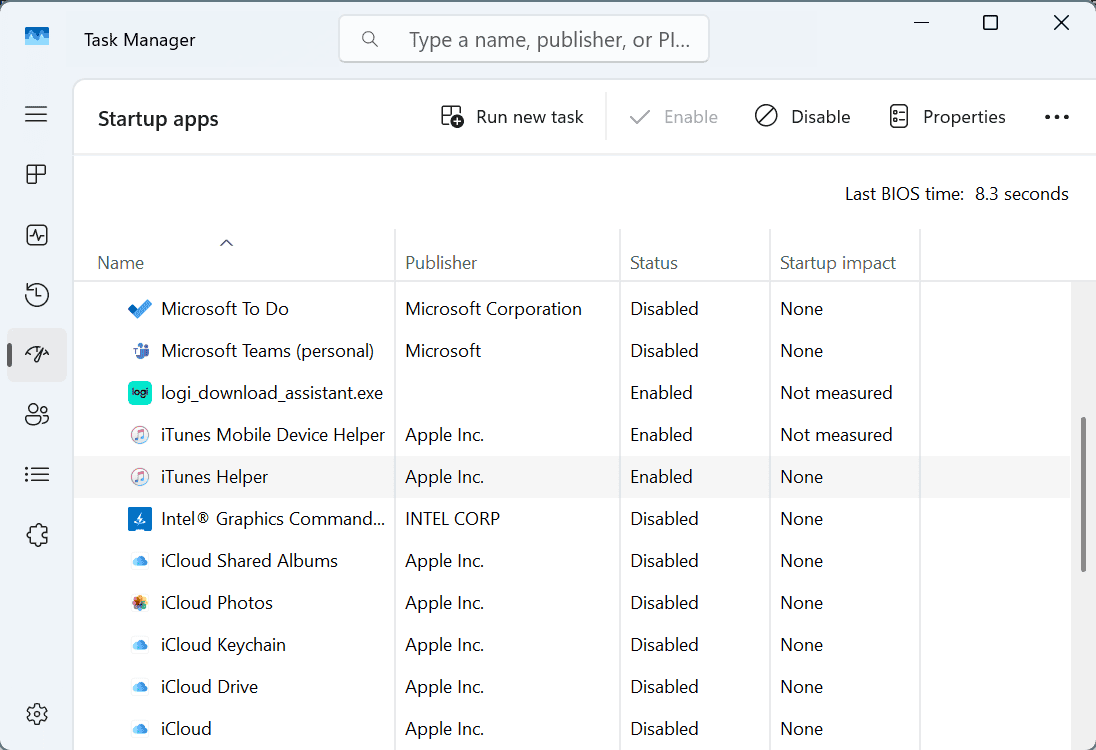Click the Enable toolbar button
The height and width of the screenshot is (750, 1096).
[674, 117]
